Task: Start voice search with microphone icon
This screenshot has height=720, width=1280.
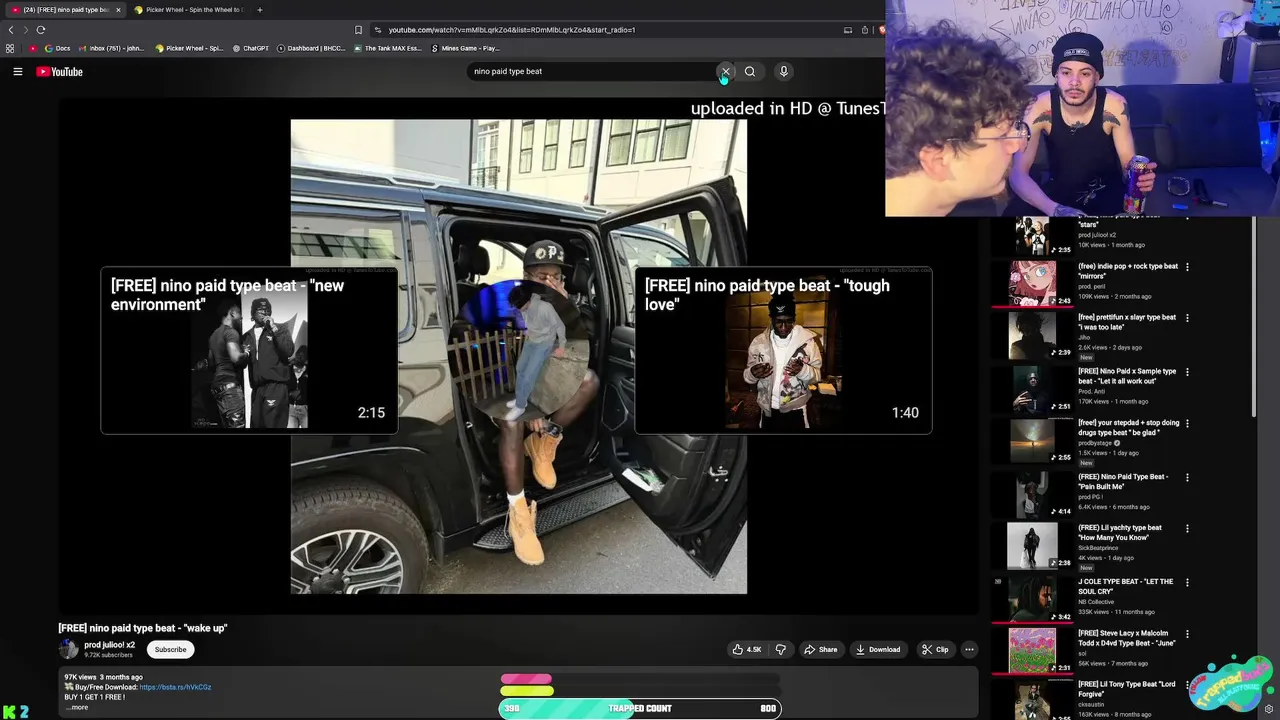Action: tap(784, 72)
